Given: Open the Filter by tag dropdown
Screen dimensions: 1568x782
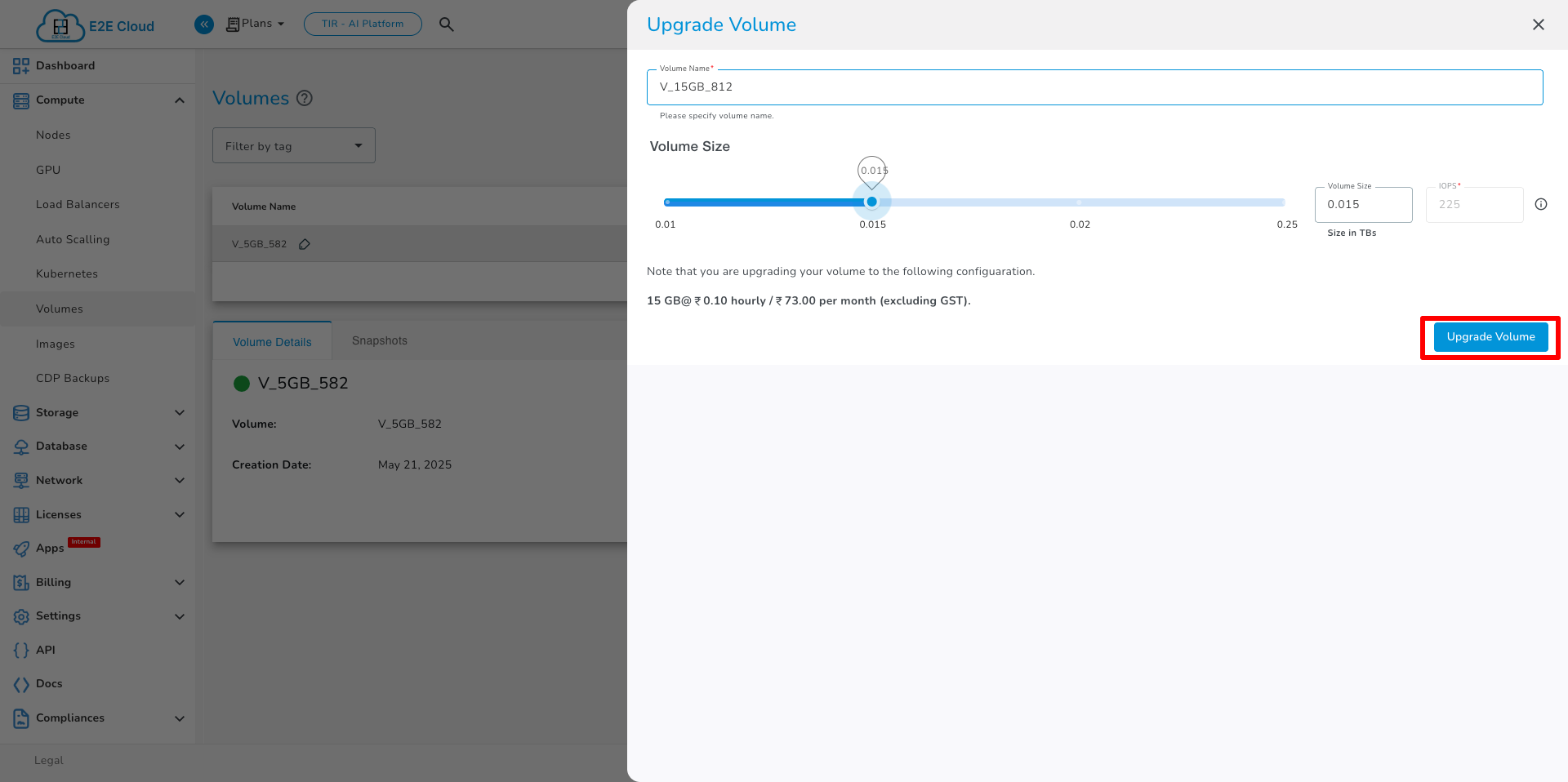Looking at the screenshot, I should pyautogui.click(x=293, y=145).
